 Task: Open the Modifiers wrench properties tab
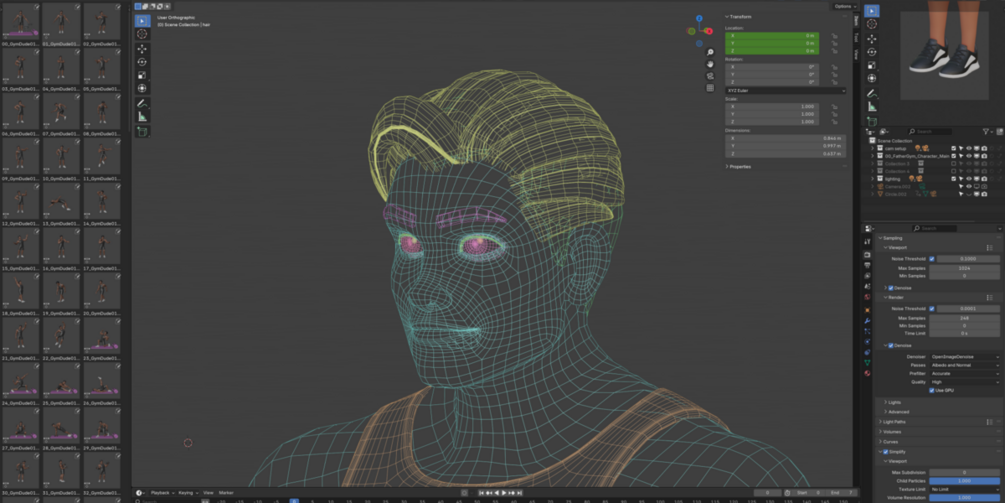[x=867, y=320]
